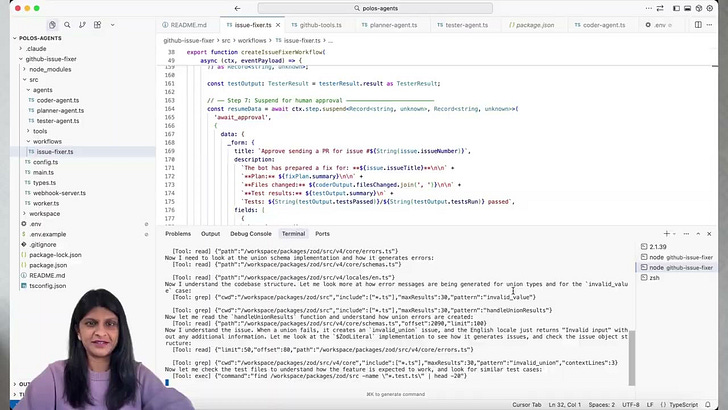Go back with the navigation arrow
The image size is (728, 410).
click(237, 8)
